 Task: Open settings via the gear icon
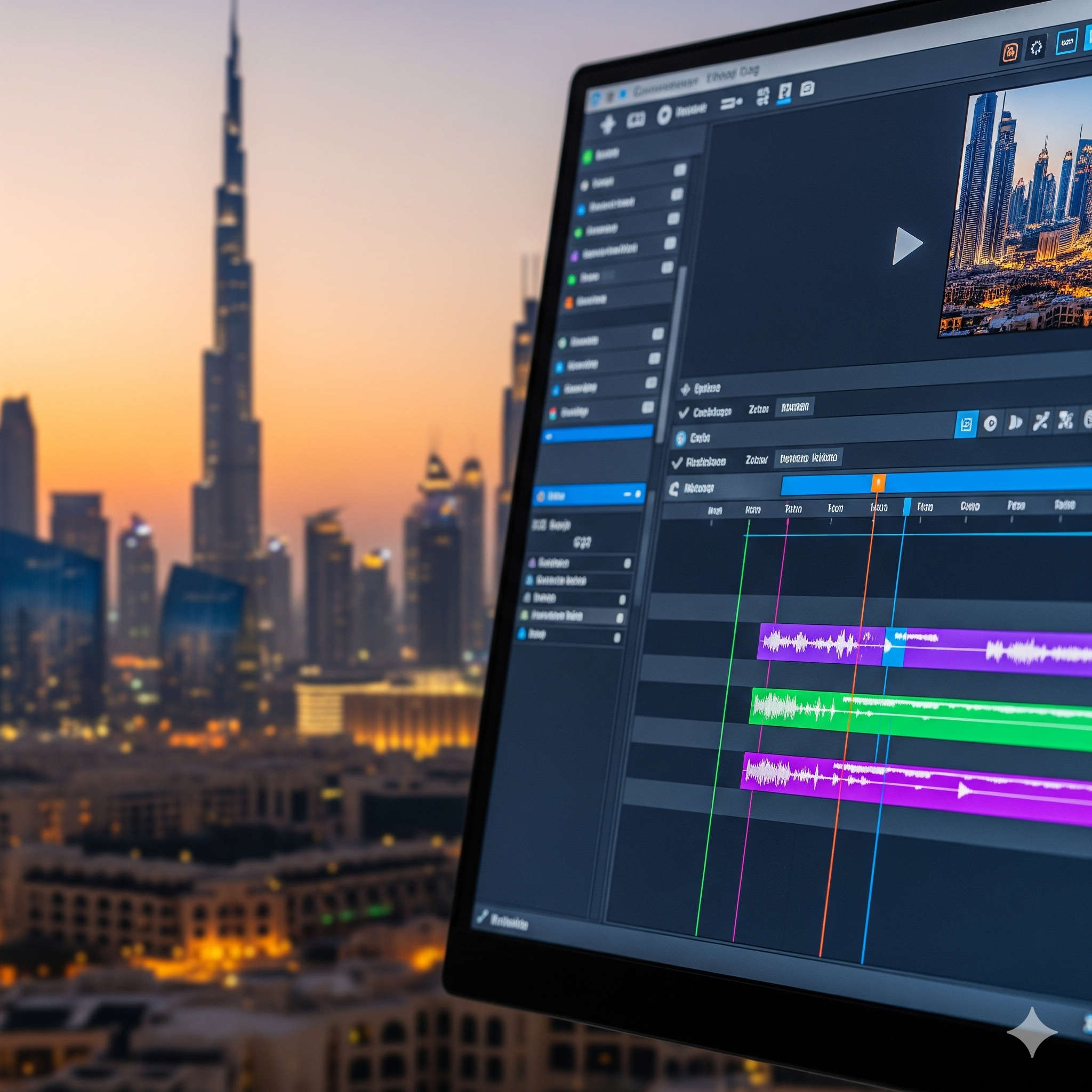(x=1036, y=48)
